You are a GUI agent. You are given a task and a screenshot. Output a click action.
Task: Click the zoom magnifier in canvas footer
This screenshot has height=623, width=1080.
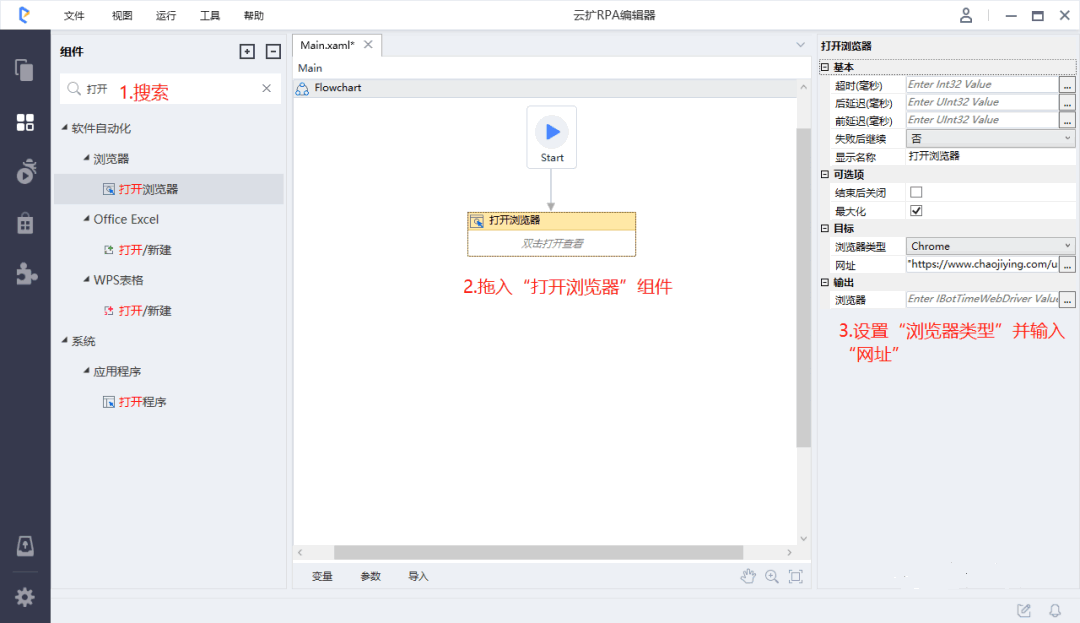click(772, 576)
